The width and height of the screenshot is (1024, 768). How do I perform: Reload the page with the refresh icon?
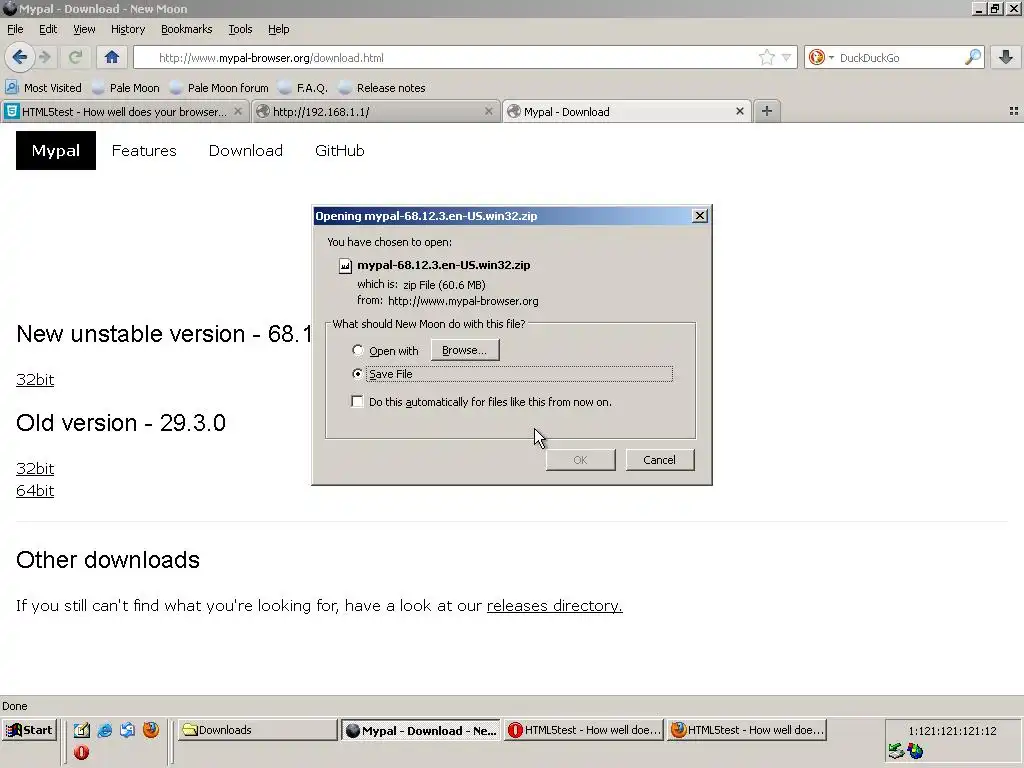click(75, 57)
